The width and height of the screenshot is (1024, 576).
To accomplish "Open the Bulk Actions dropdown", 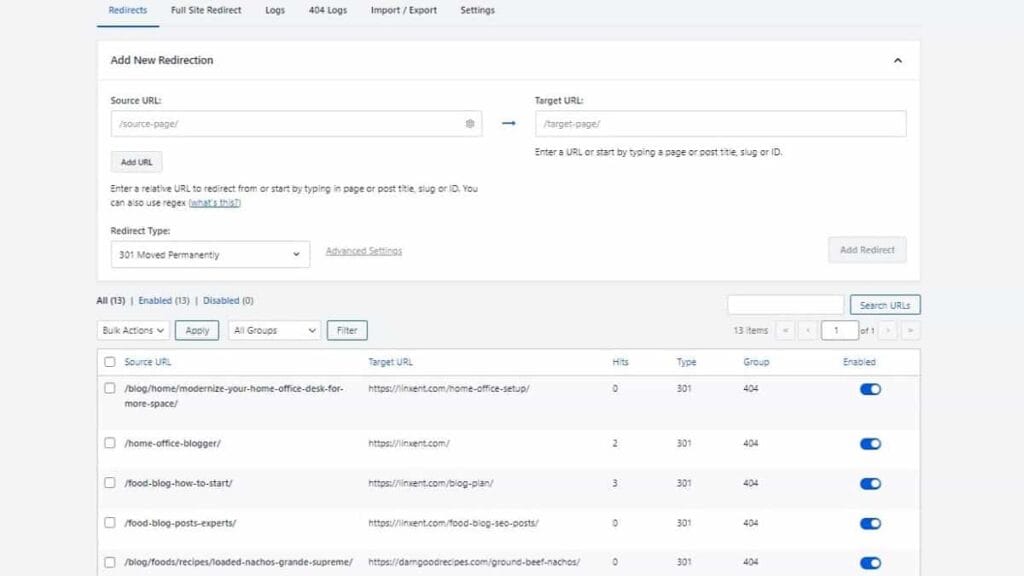I will pos(134,330).
